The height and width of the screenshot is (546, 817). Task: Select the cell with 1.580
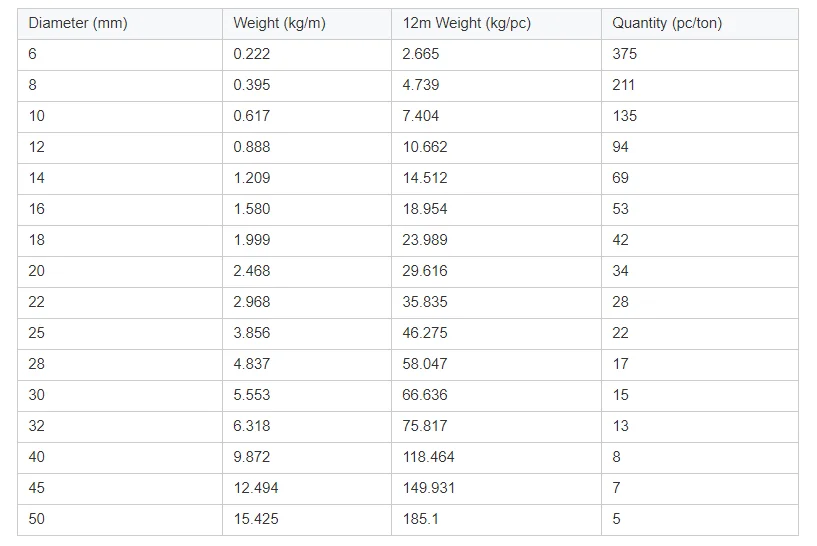tap(252, 209)
